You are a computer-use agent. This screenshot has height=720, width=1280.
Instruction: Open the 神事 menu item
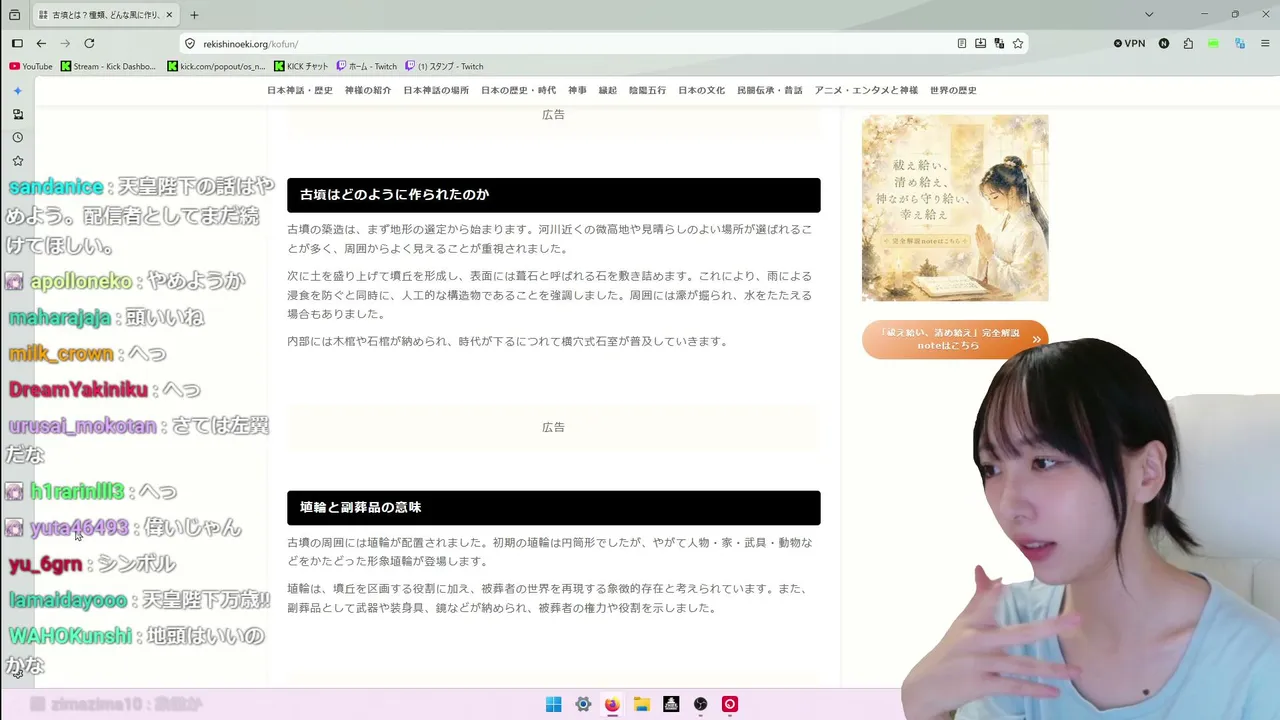[577, 90]
